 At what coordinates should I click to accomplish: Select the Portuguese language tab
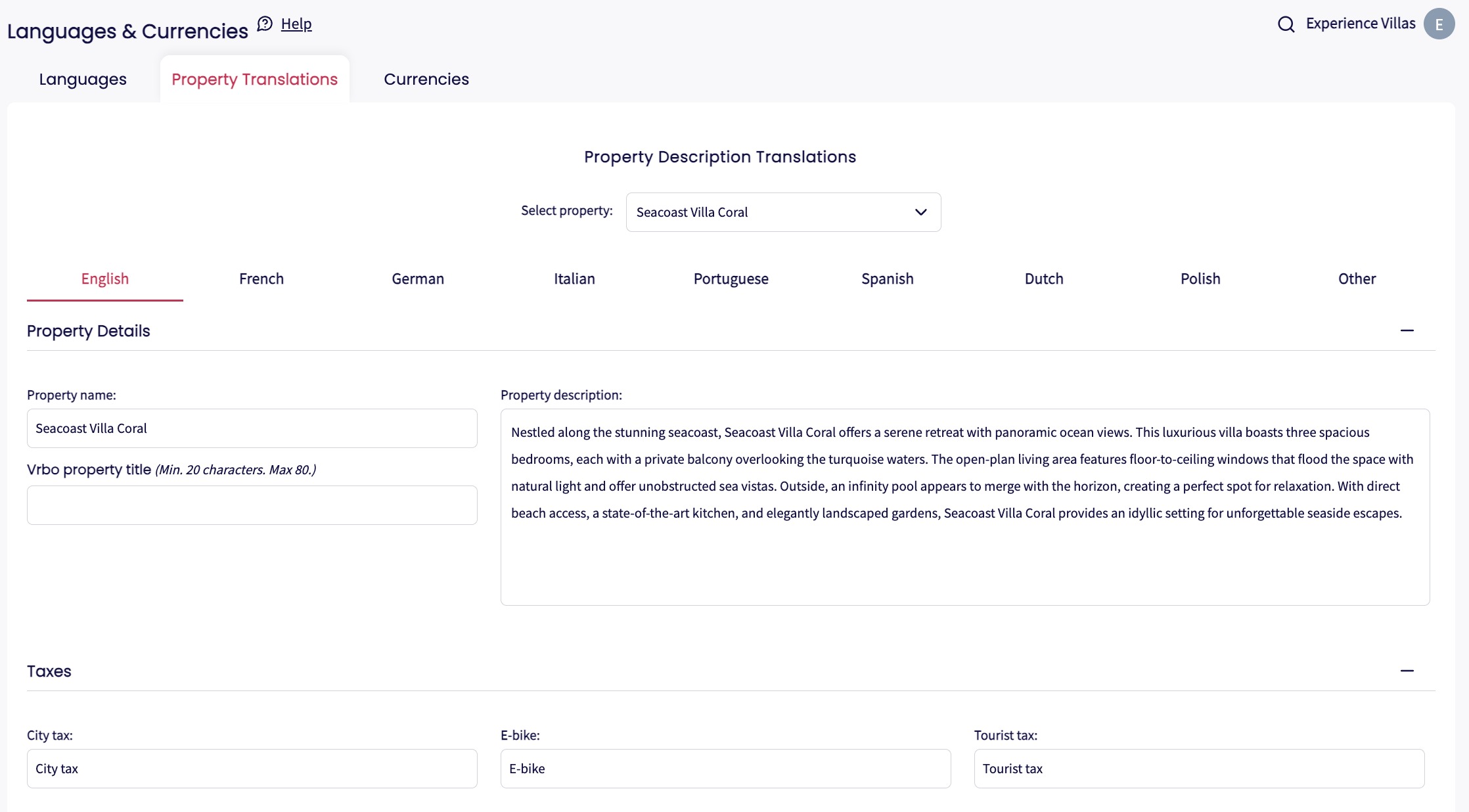[731, 279]
